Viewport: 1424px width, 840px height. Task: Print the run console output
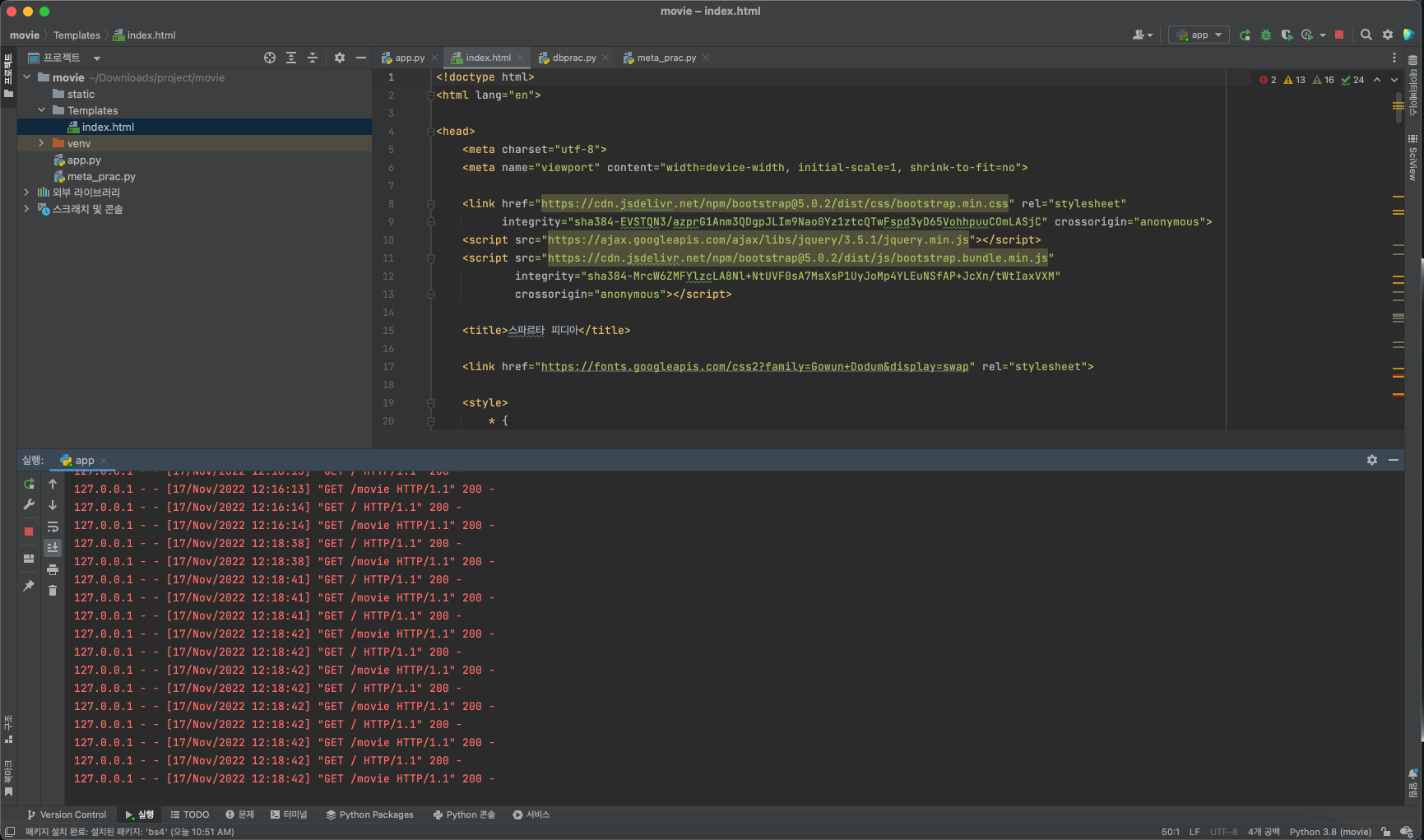point(53,569)
